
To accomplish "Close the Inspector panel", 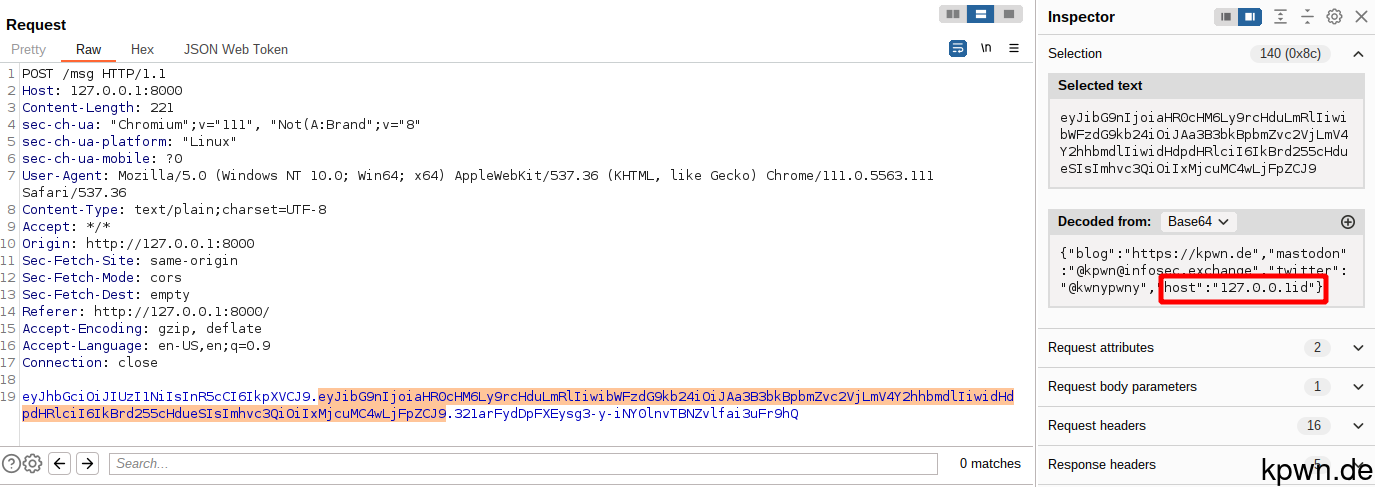I will tap(1360, 17).
